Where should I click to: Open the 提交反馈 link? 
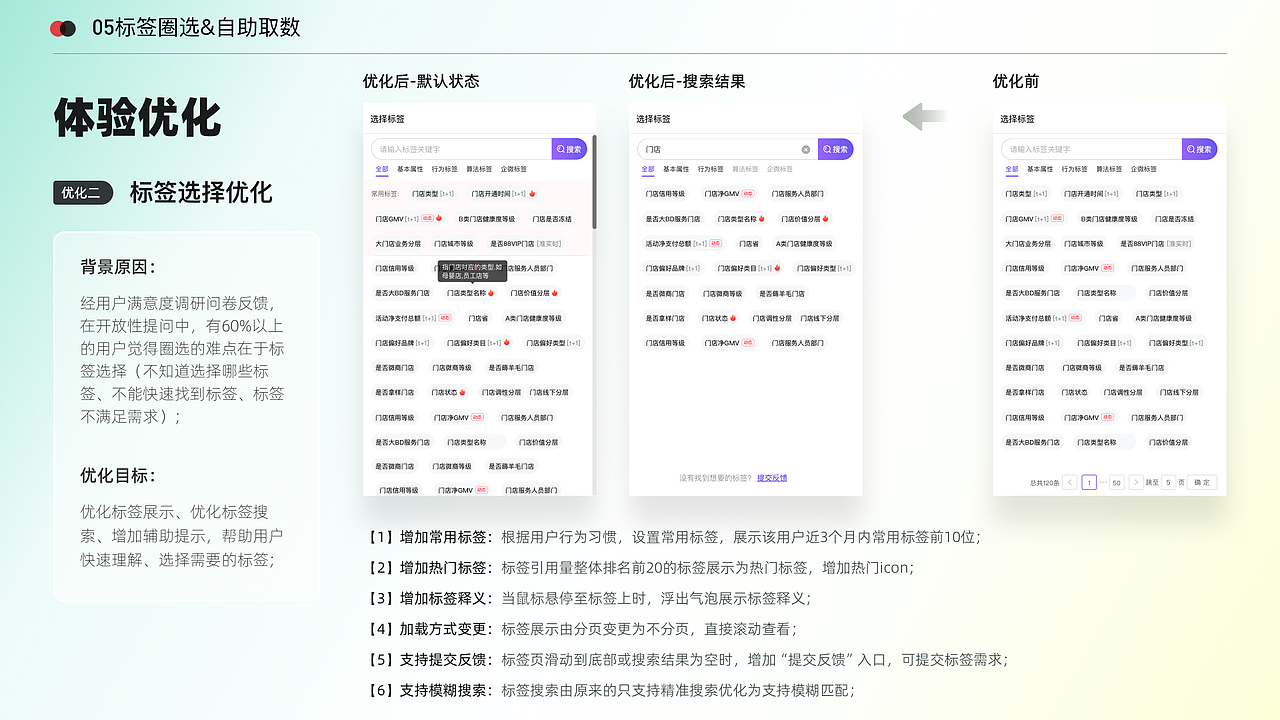coord(772,478)
